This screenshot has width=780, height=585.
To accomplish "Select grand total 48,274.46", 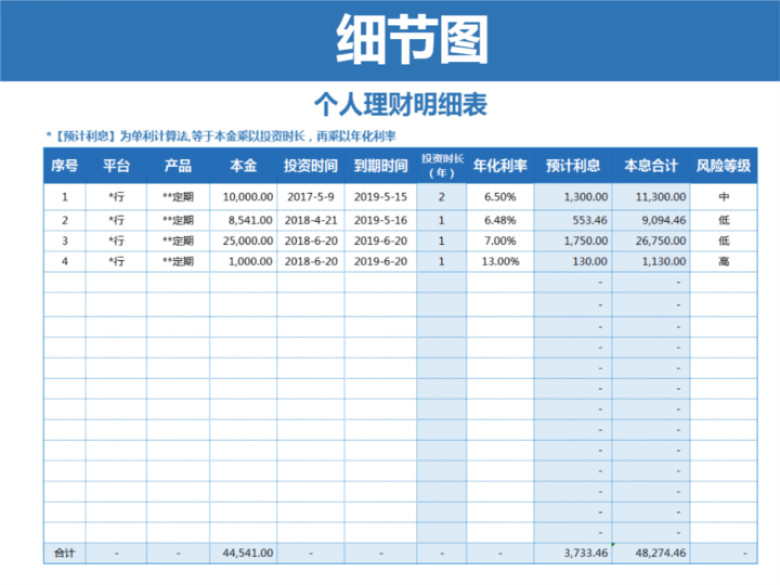I will pos(651,553).
